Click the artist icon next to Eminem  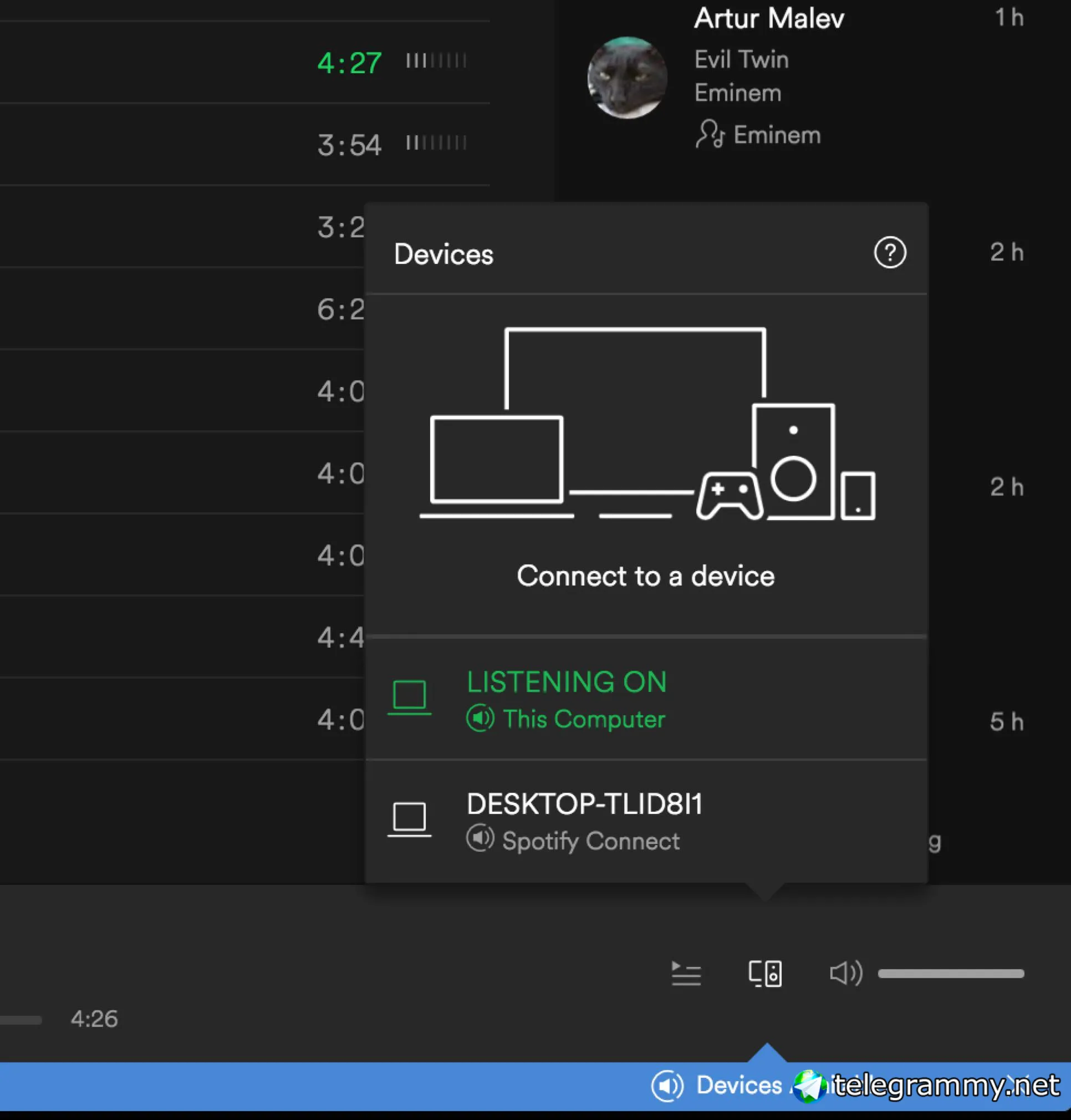coord(710,135)
